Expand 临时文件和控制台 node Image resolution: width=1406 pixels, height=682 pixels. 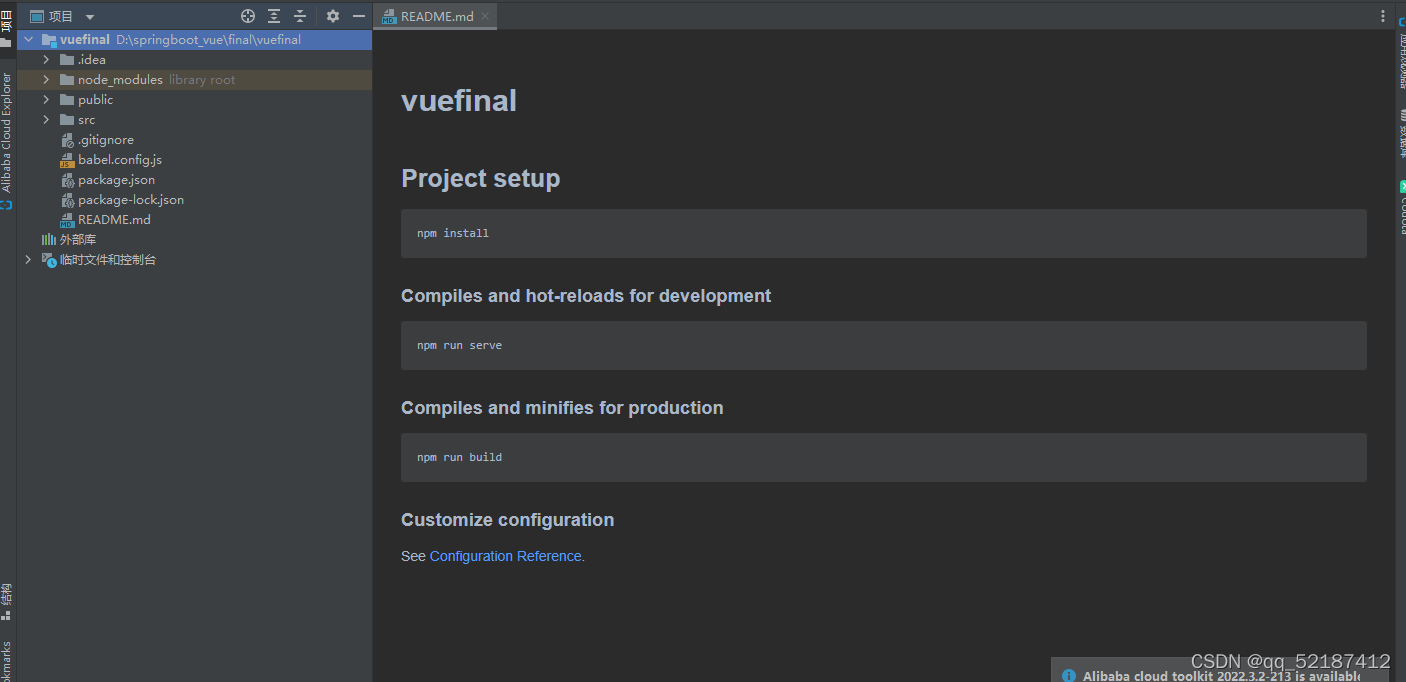pos(28,260)
